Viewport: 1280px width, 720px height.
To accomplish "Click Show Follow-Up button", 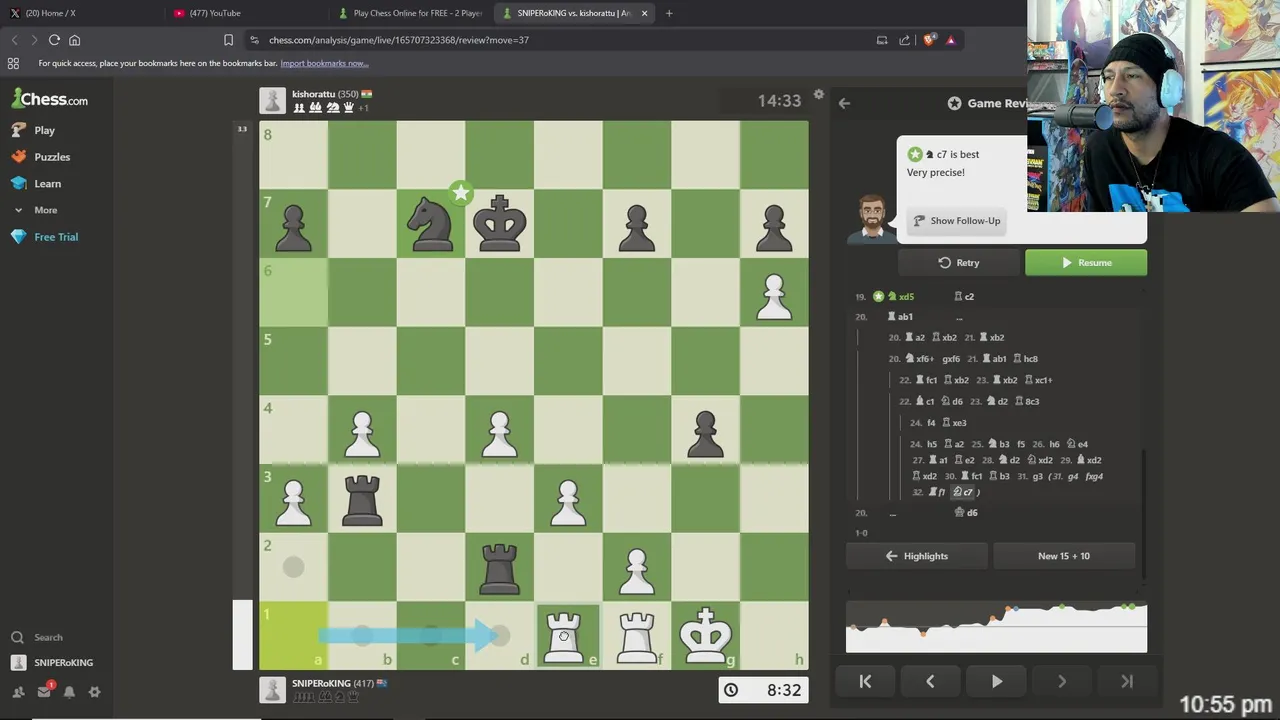I will (955, 221).
